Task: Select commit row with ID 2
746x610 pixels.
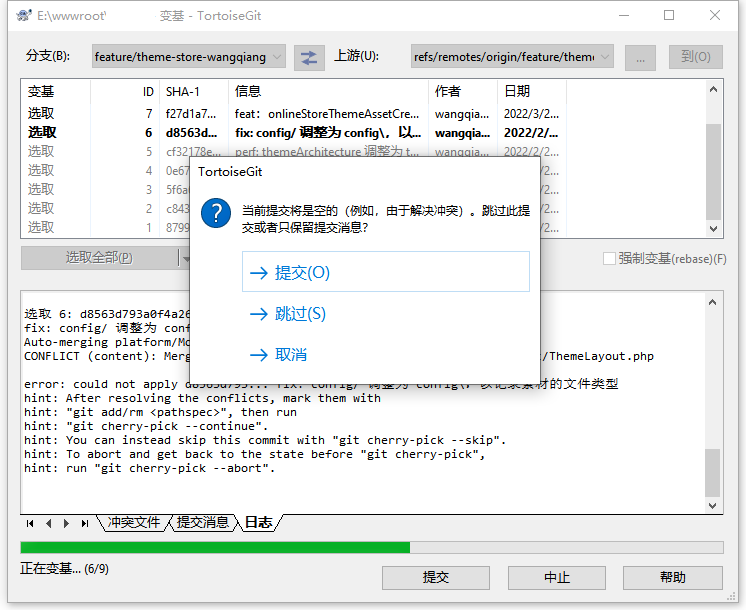Action: click(x=106, y=208)
